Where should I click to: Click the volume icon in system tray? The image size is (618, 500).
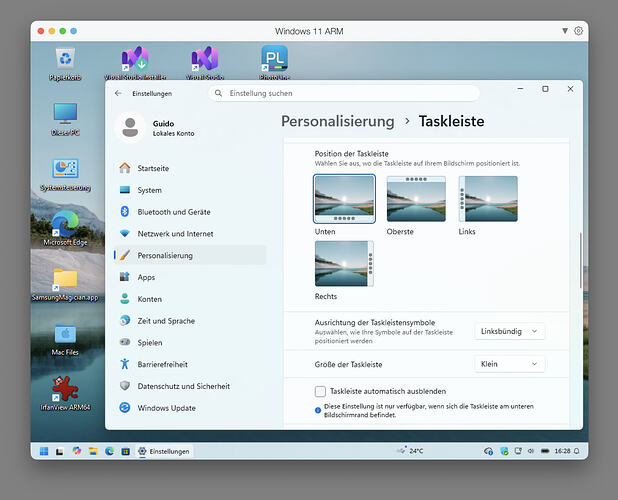coord(531,451)
